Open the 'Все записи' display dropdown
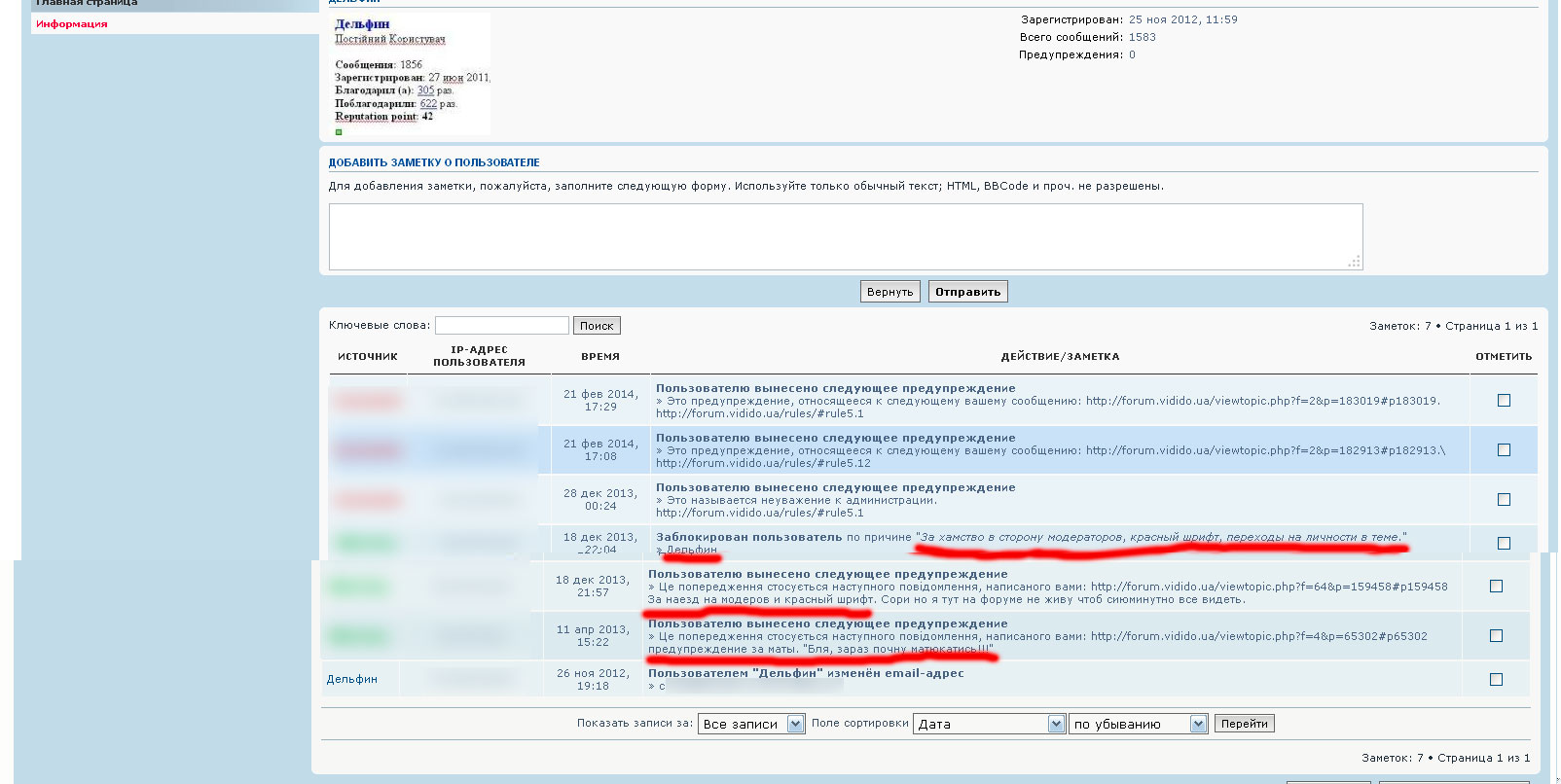1561x784 pixels. tap(750, 724)
